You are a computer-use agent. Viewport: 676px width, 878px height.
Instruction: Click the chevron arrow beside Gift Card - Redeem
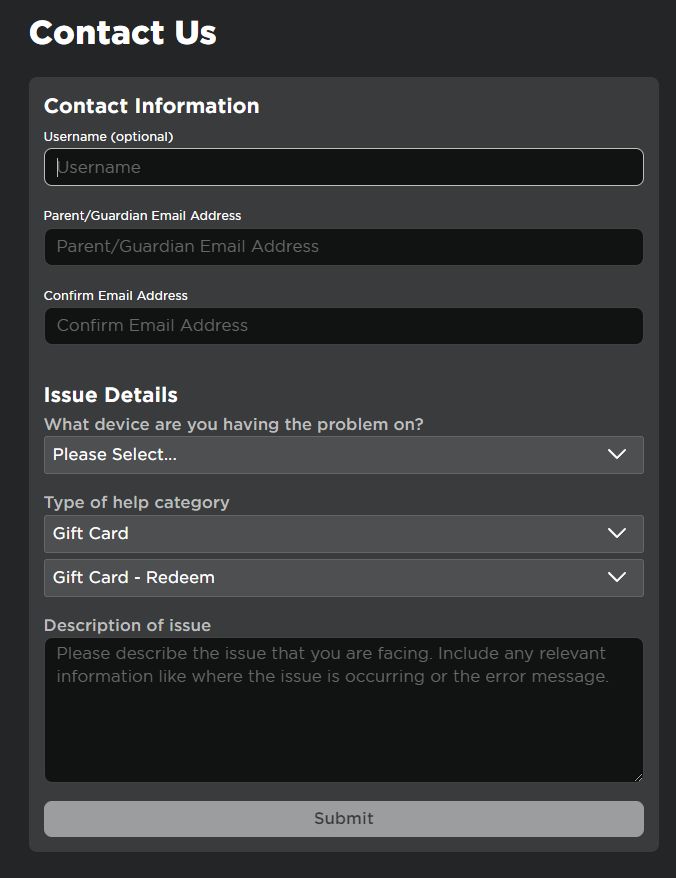pyautogui.click(x=617, y=577)
